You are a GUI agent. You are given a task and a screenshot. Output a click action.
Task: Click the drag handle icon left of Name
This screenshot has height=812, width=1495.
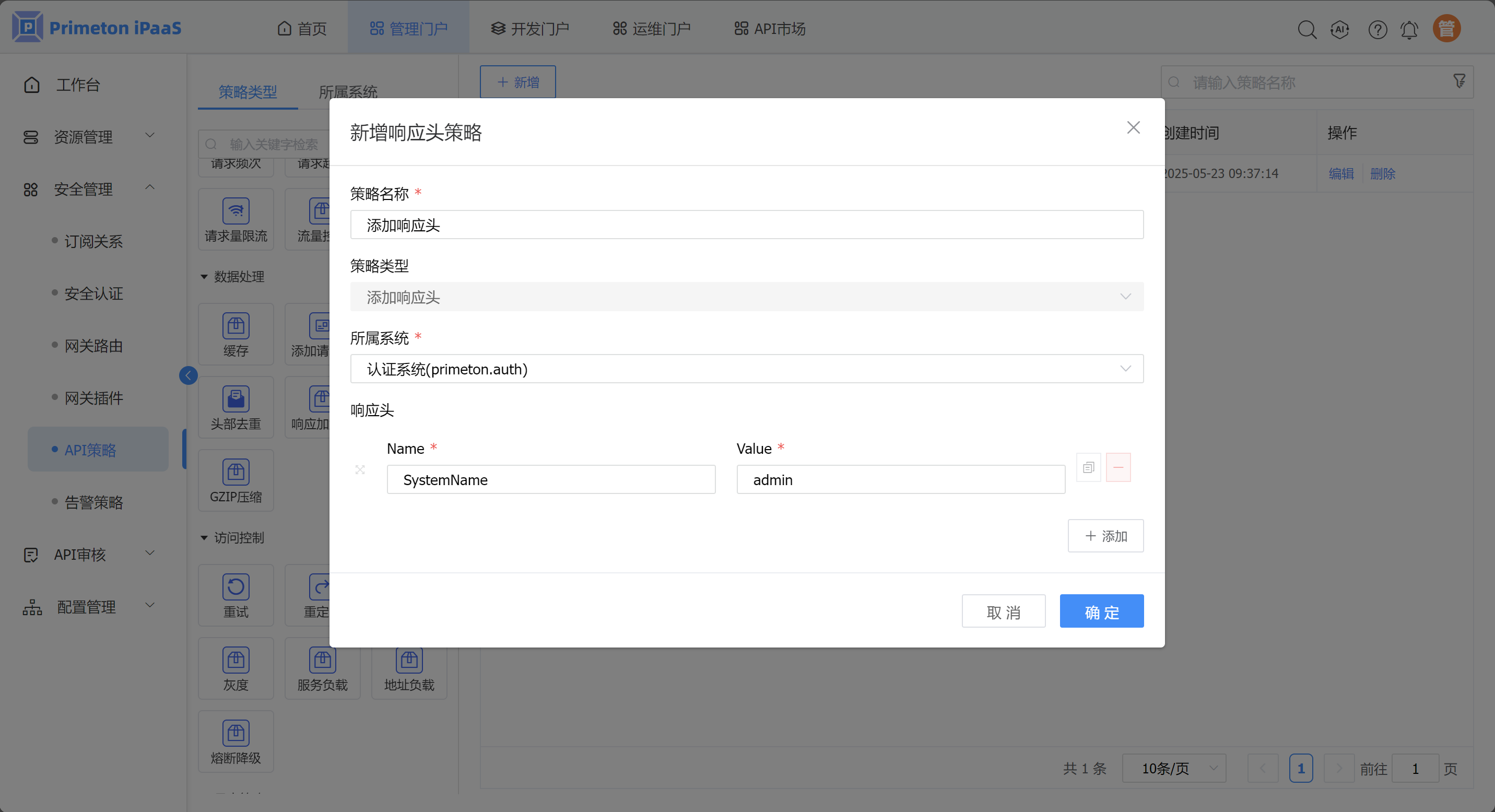[x=360, y=469]
